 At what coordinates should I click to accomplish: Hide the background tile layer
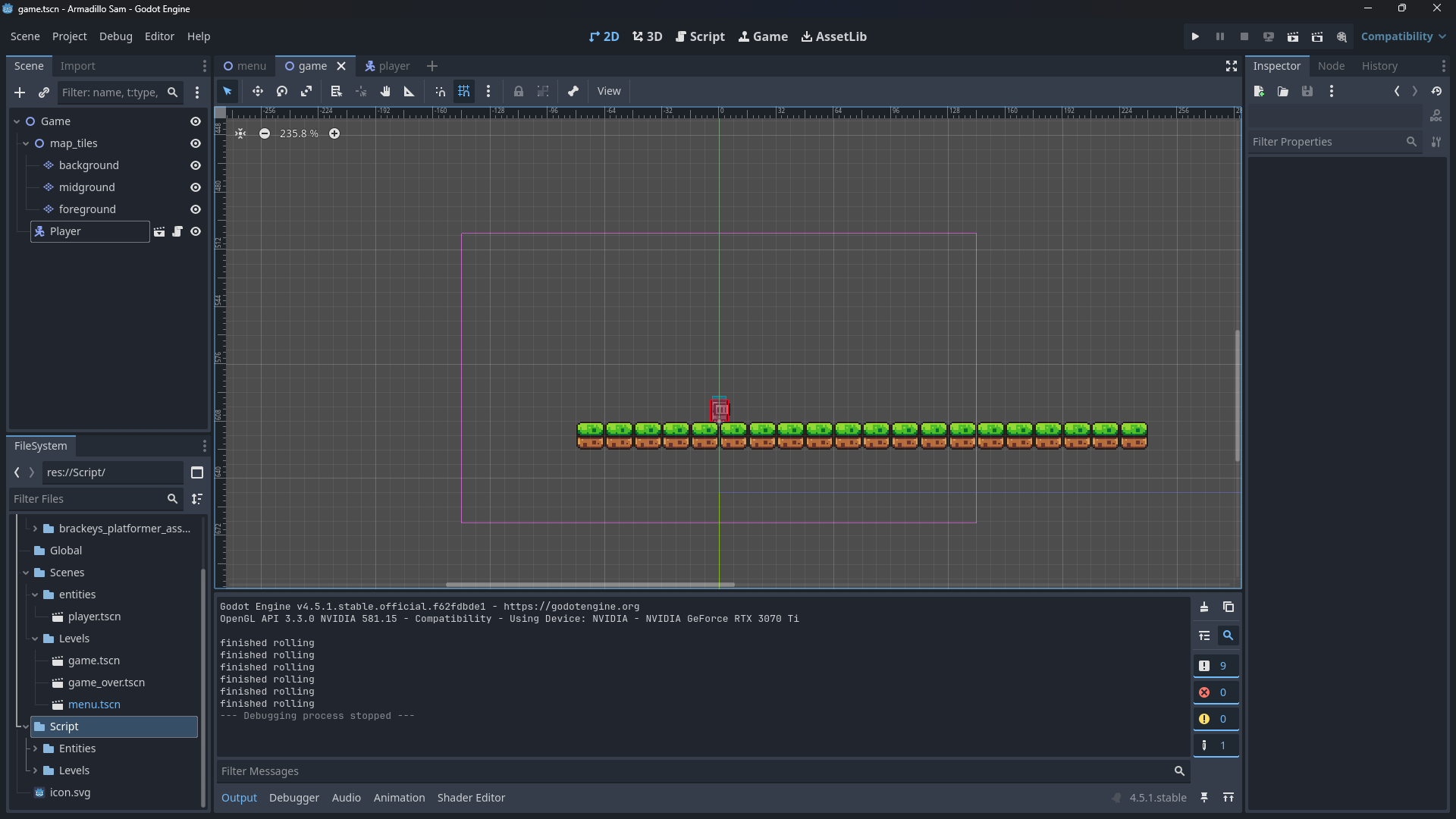(x=196, y=165)
